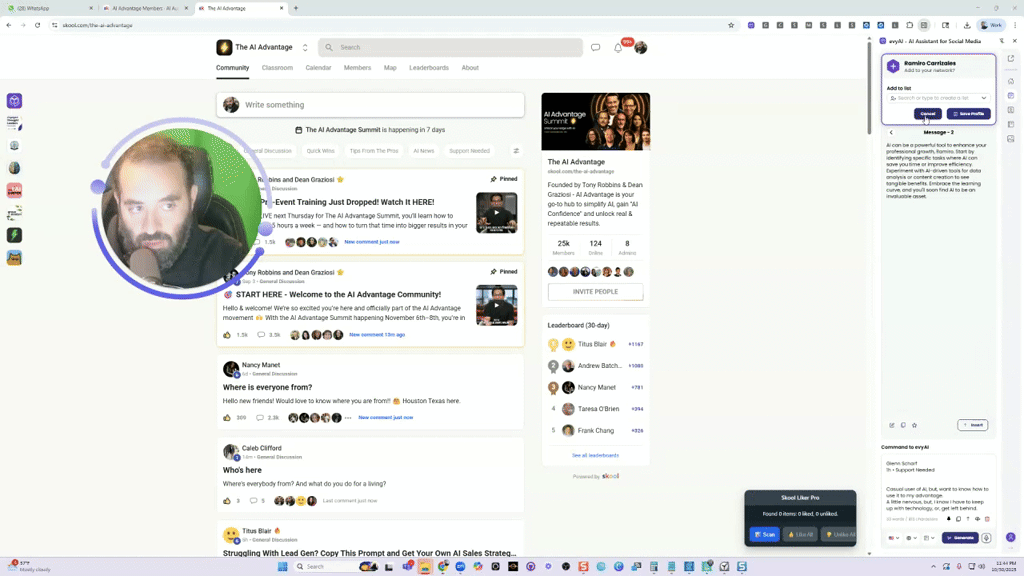
Task: Like the START HERE welcome post
Action: (x=227, y=334)
